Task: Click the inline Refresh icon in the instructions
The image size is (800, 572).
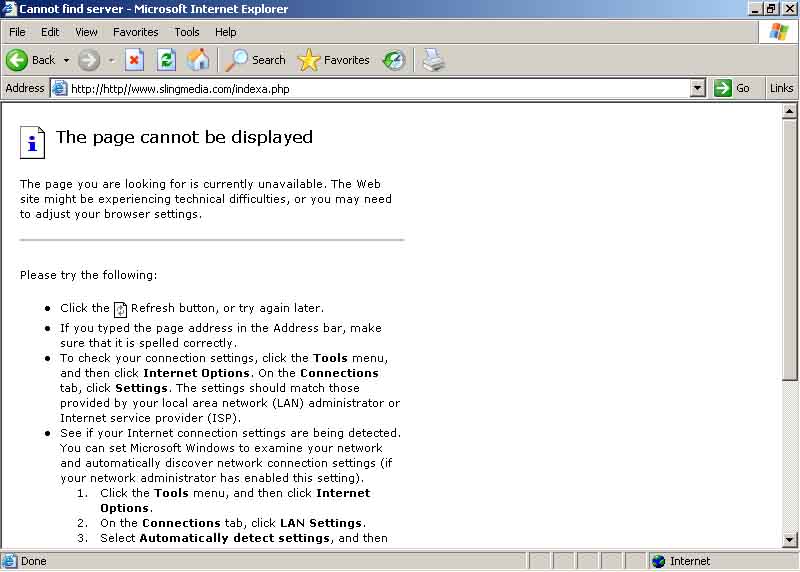Action: [120, 309]
